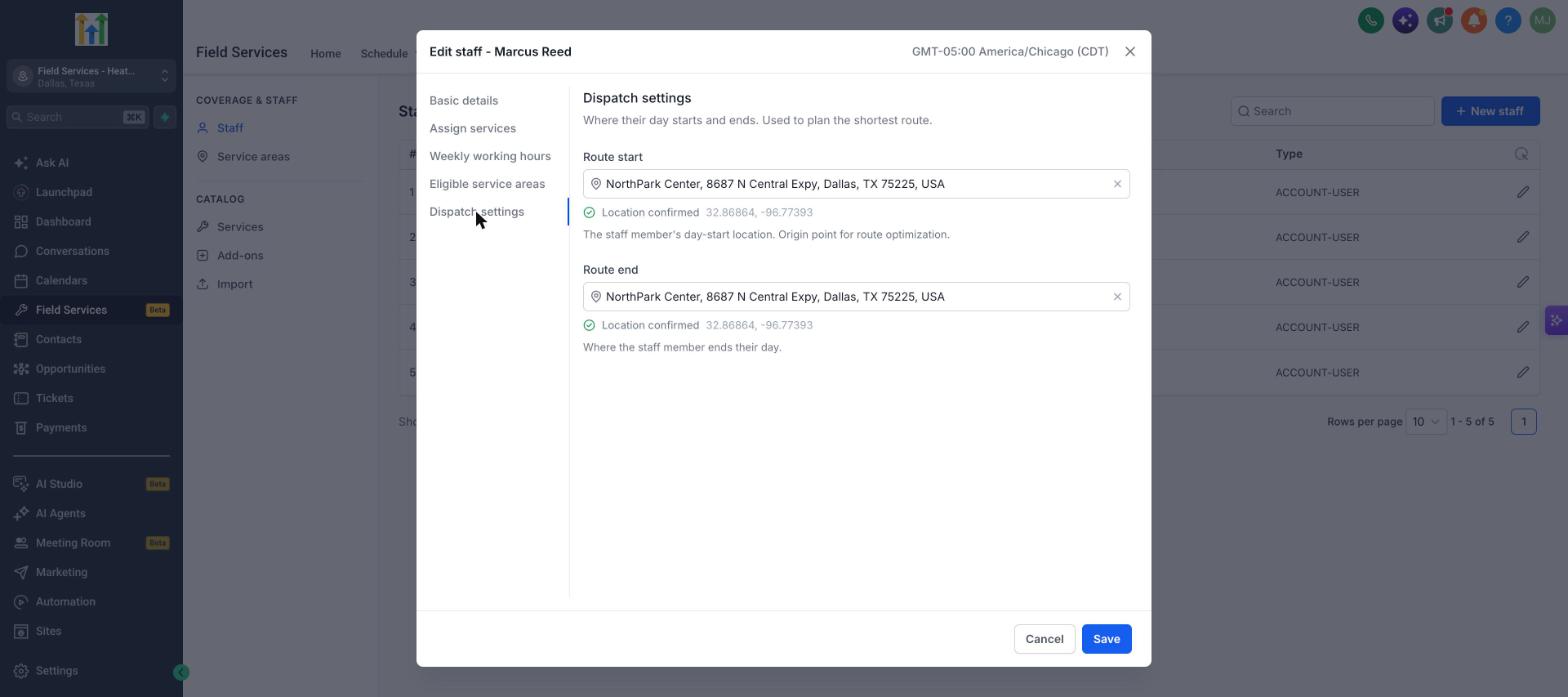Open Conversations in sidebar
Image resolution: width=1568 pixels, height=697 pixels.
point(91,251)
